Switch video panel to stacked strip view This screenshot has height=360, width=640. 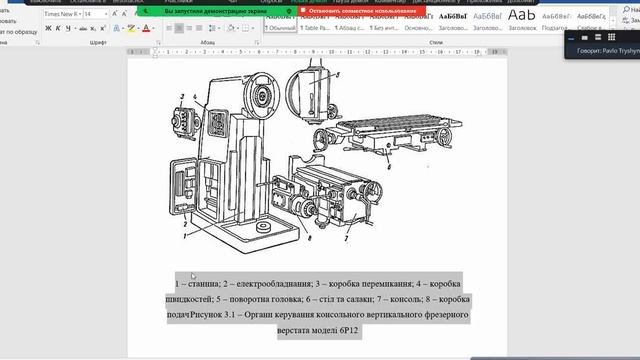(x=598, y=37)
